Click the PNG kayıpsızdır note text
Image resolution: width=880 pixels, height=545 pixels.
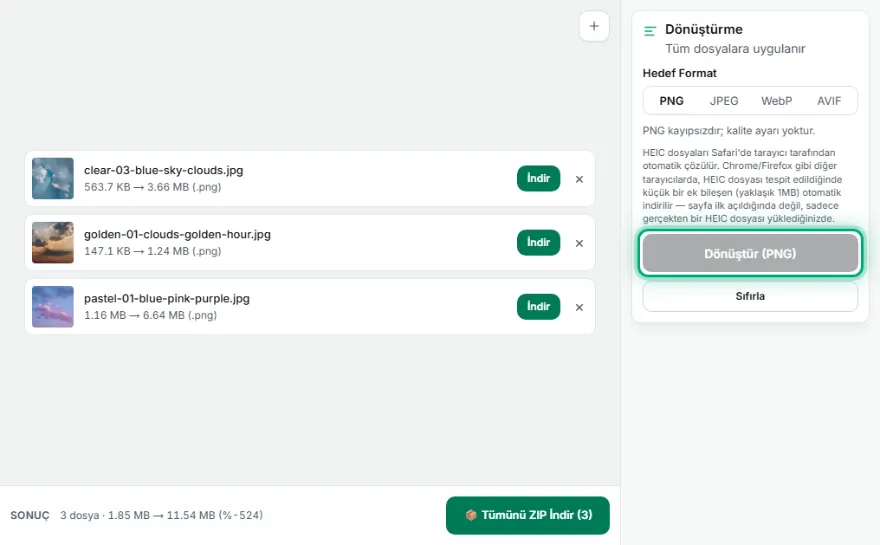(x=728, y=131)
